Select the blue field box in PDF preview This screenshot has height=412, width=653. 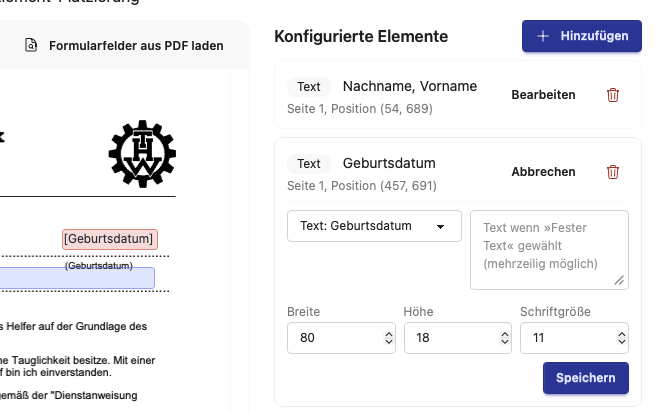77,278
